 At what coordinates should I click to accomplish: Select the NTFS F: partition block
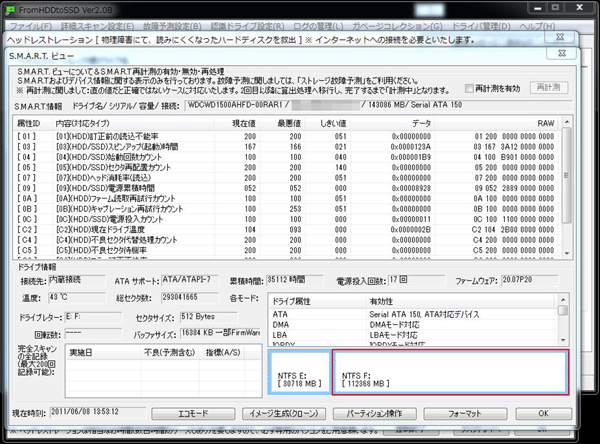[x=450, y=372]
